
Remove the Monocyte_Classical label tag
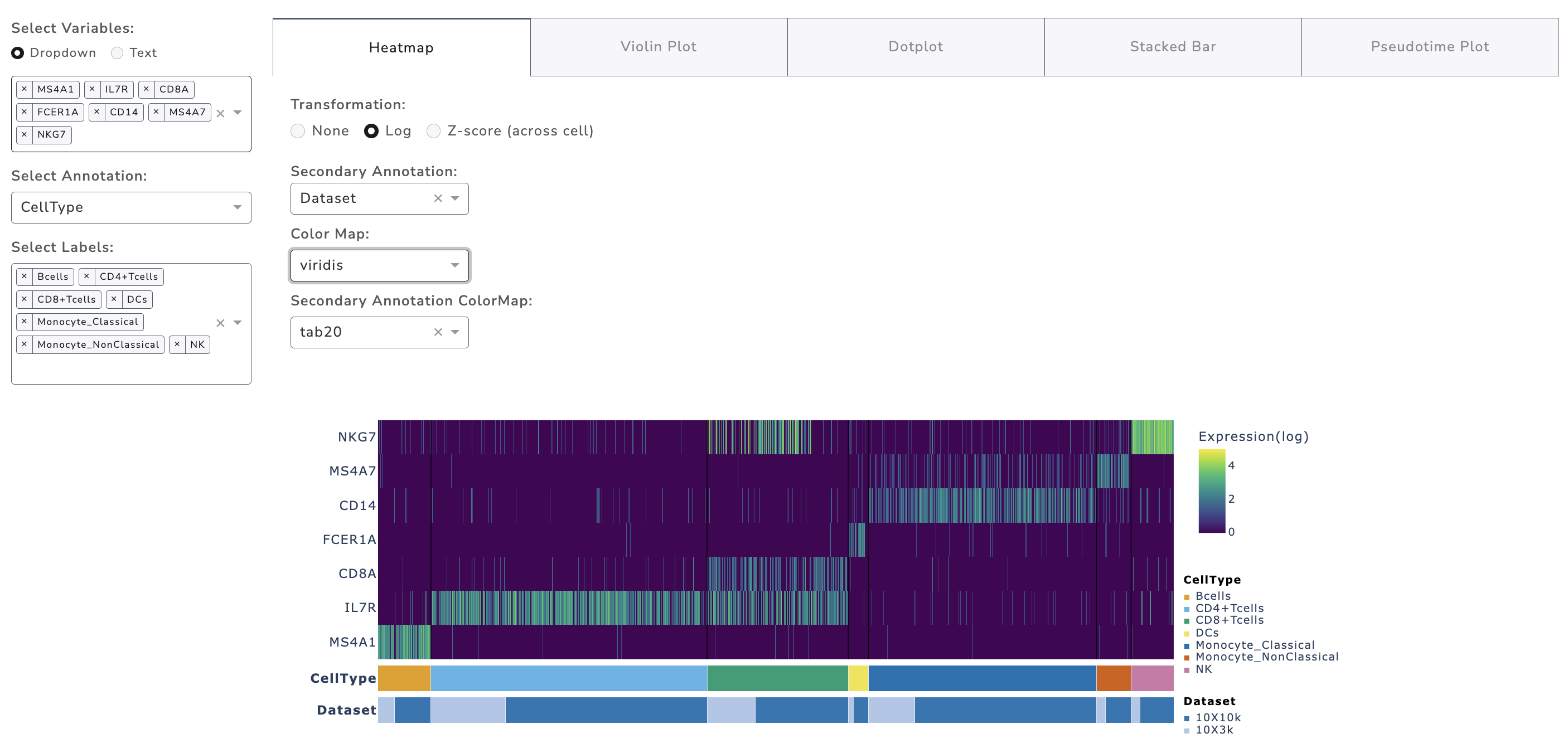pos(25,322)
